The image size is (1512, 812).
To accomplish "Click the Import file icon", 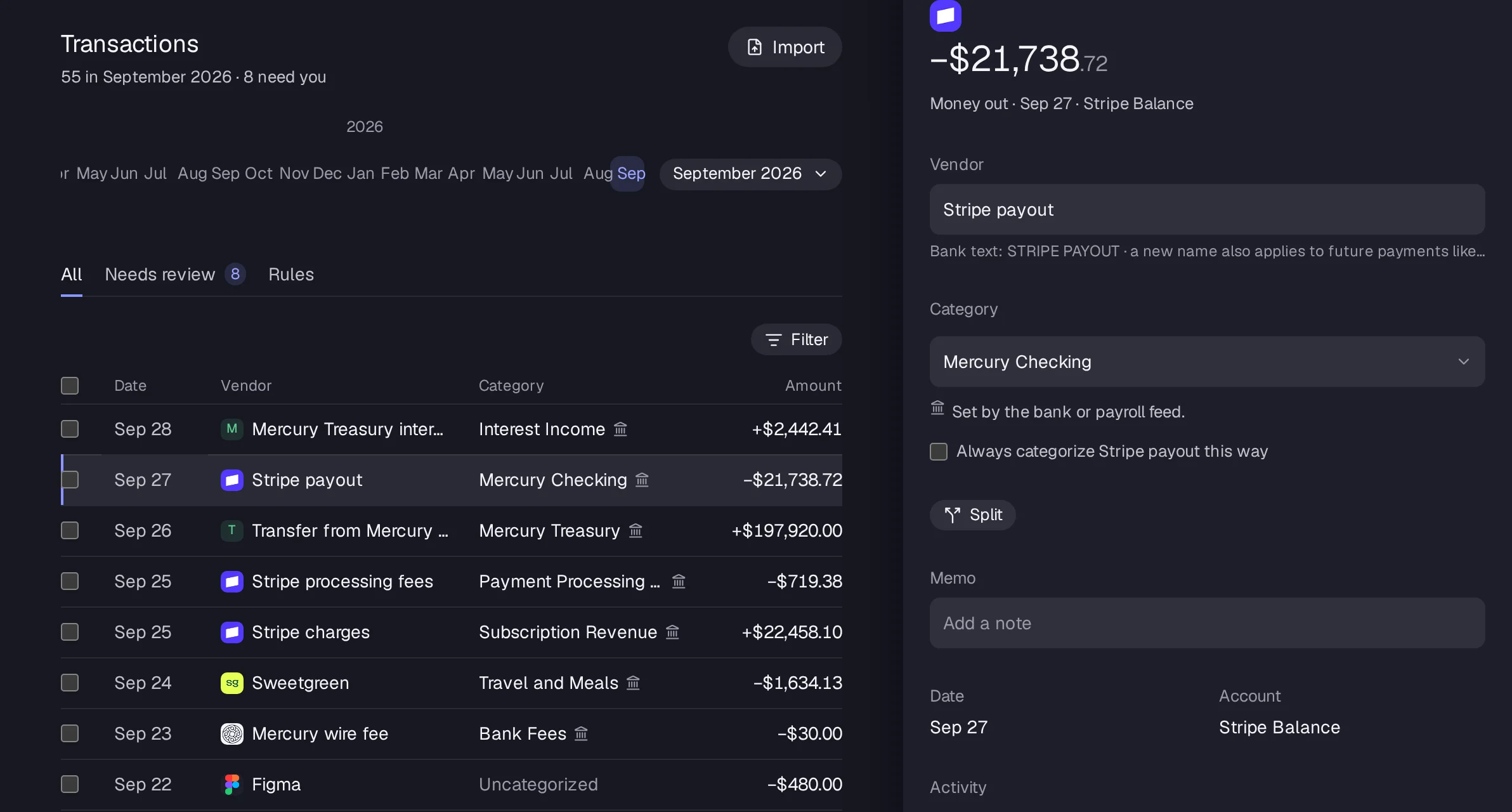I will point(755,47).
